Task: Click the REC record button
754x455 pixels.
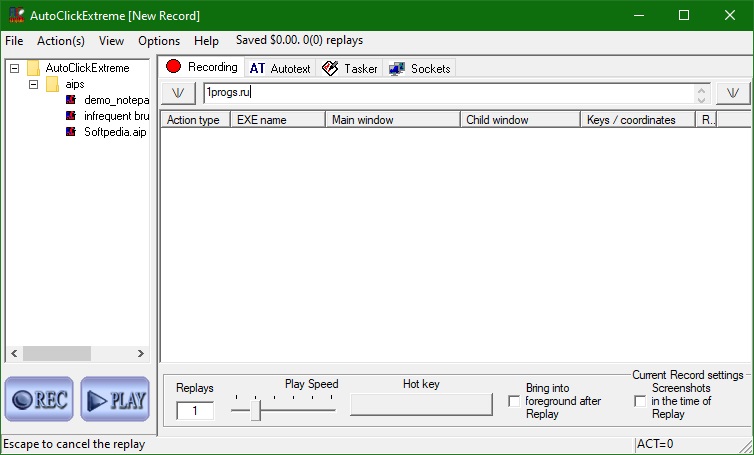Action: [x=39, y=399]
